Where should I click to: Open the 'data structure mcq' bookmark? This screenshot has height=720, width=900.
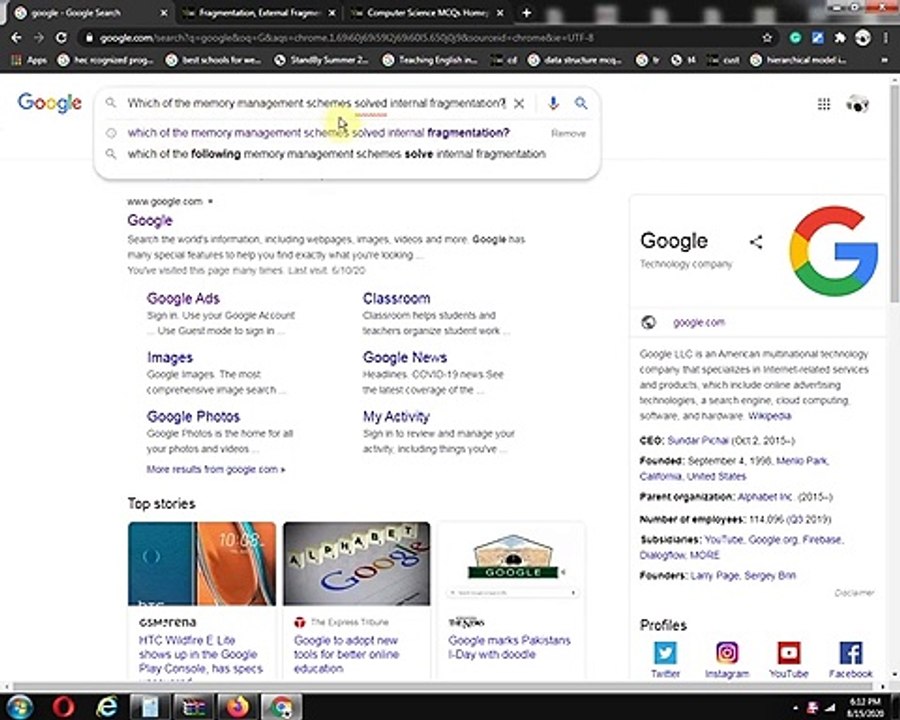tap(575, 60)
